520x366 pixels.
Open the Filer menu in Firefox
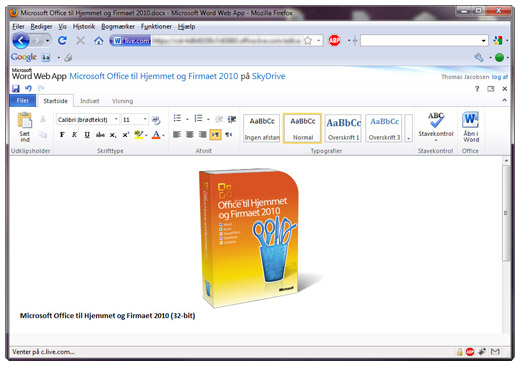coord(18,26)
